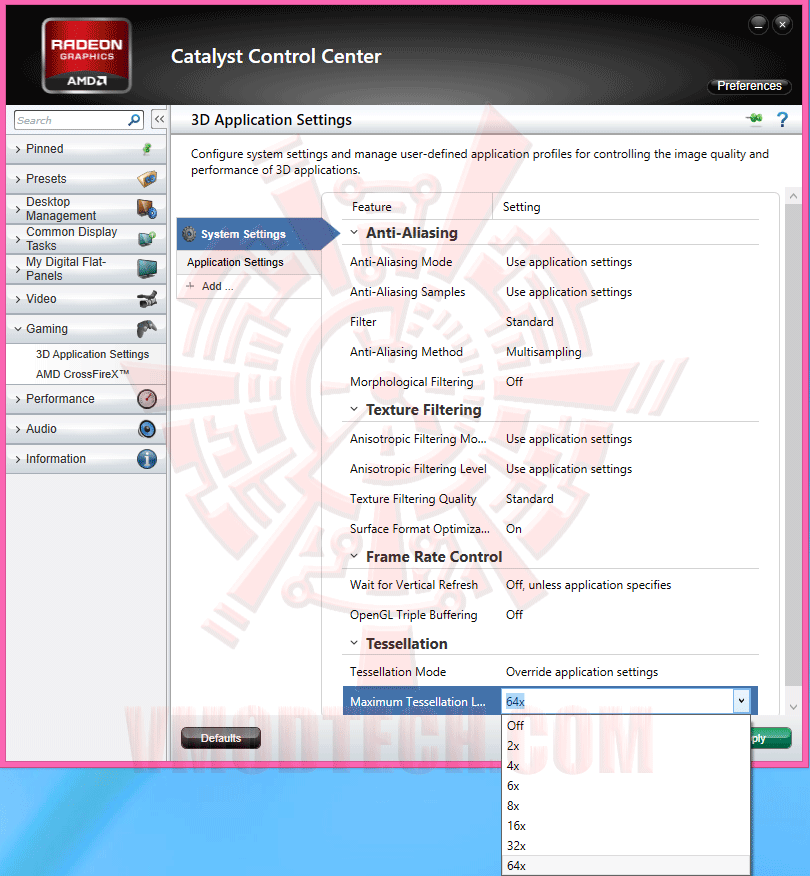The image size is (810, 876).
Task: Click the Filter Standard value
Action: (530, 322)
